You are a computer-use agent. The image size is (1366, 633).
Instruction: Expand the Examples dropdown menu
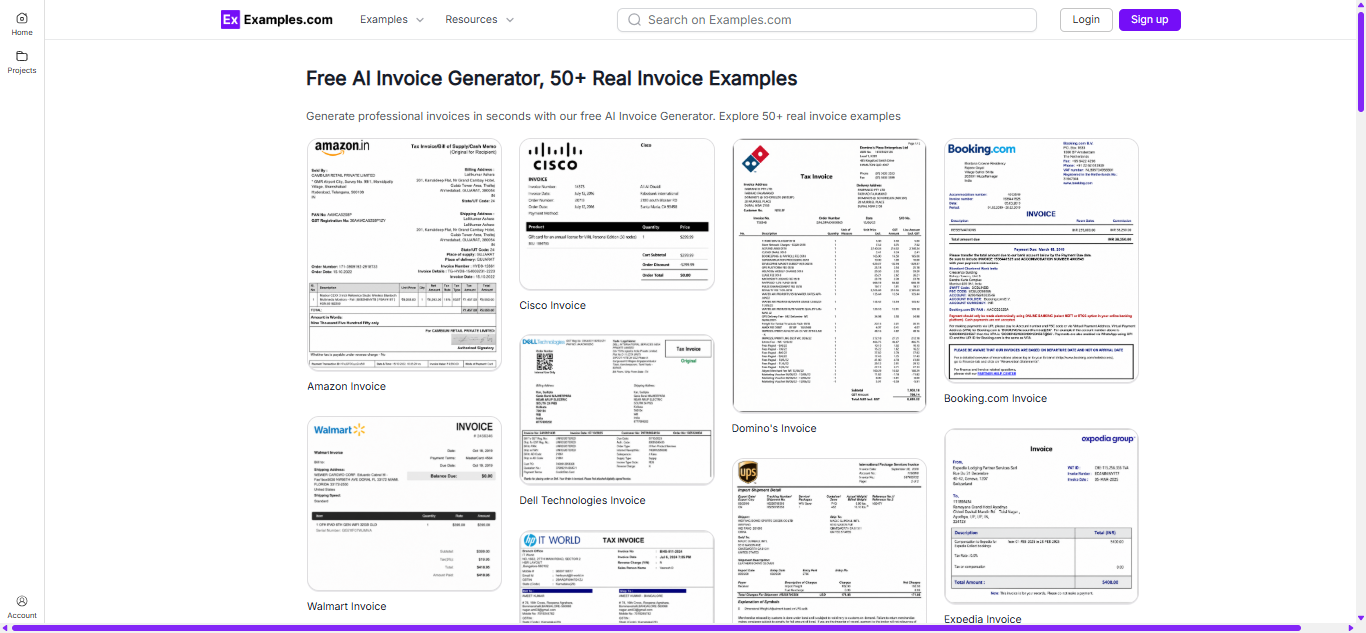[392, 20]
